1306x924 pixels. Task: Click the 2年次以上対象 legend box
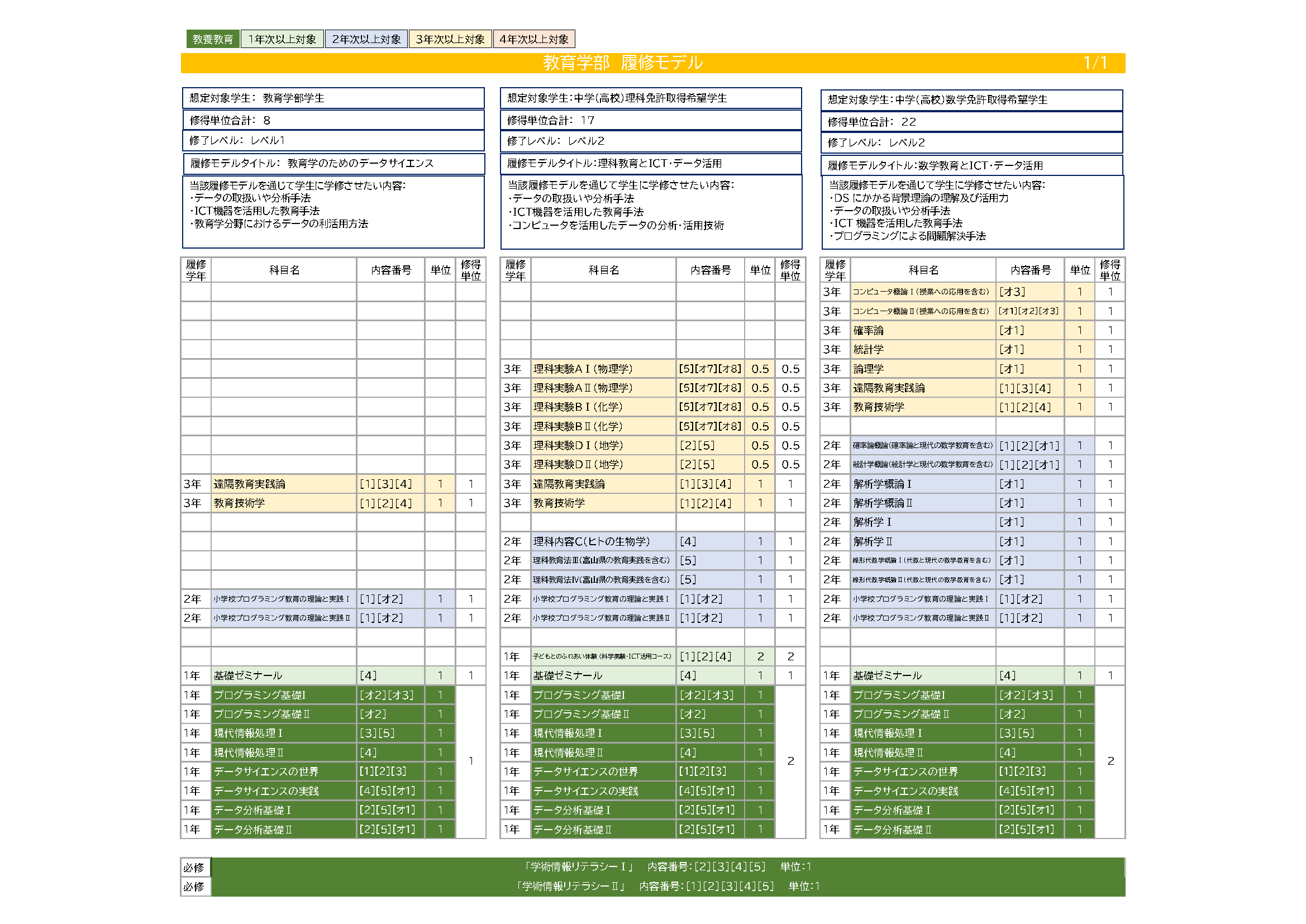pyautogui.click(x=366, y=39)
